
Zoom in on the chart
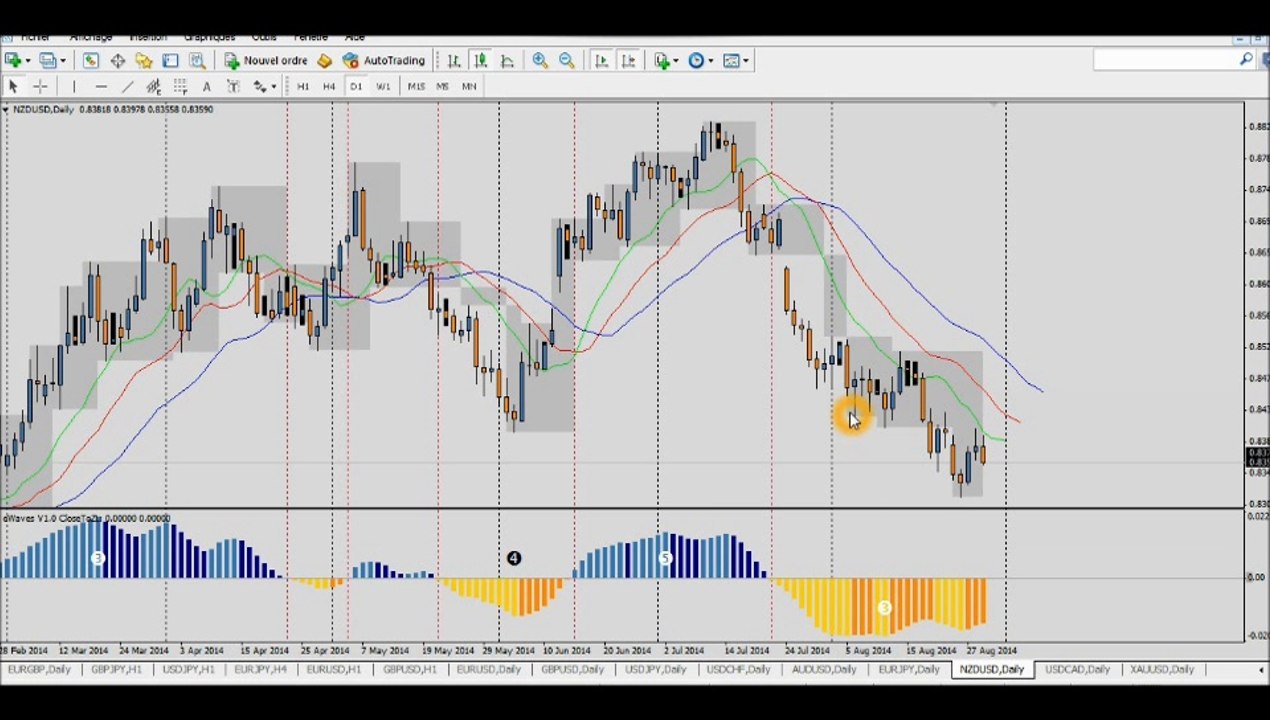[540, 61]
